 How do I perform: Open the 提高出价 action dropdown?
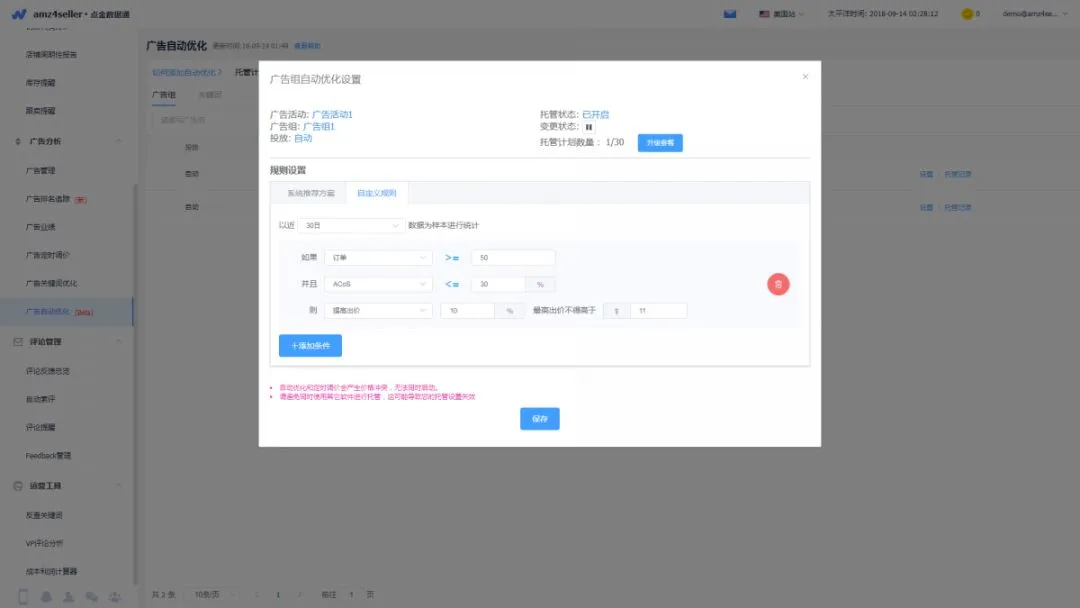(378, 311)
